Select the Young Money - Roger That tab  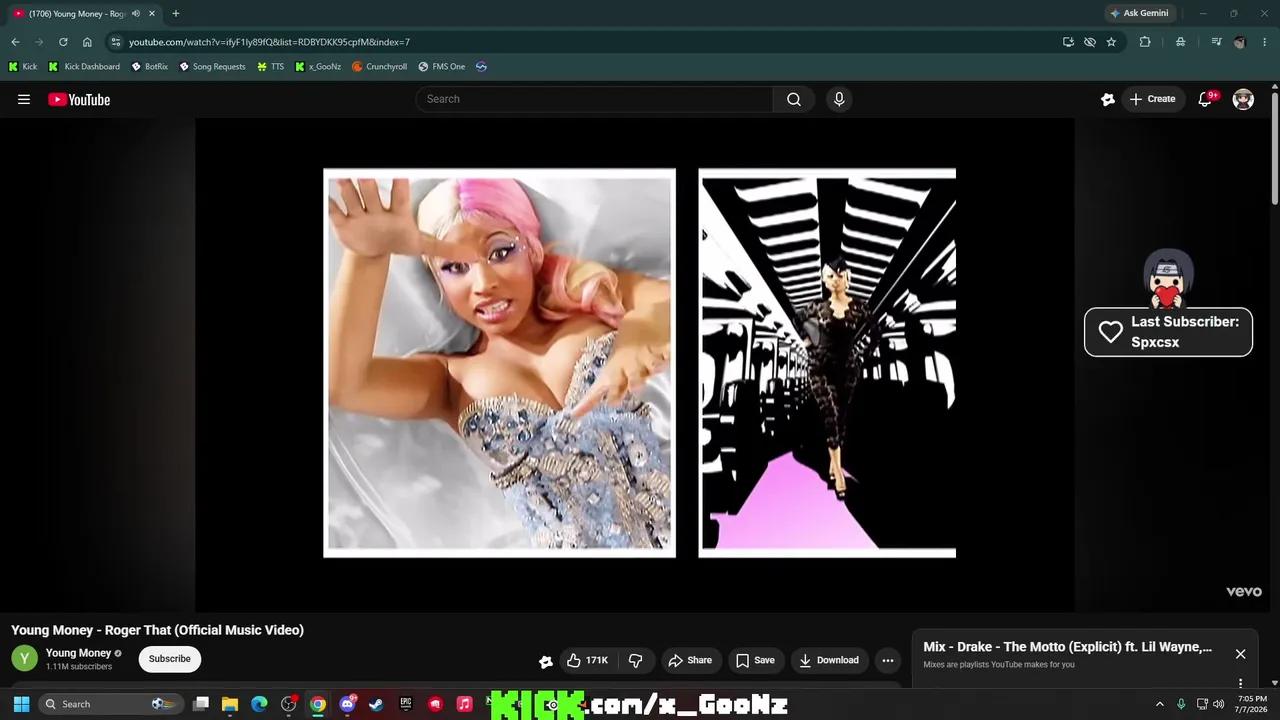tap(84, 14)
